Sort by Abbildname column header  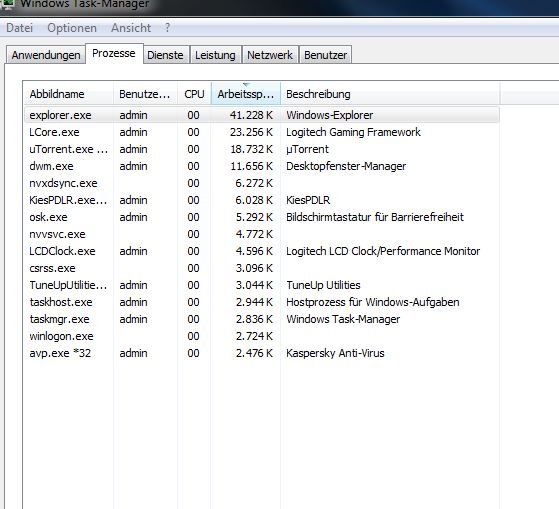point(68,94)
